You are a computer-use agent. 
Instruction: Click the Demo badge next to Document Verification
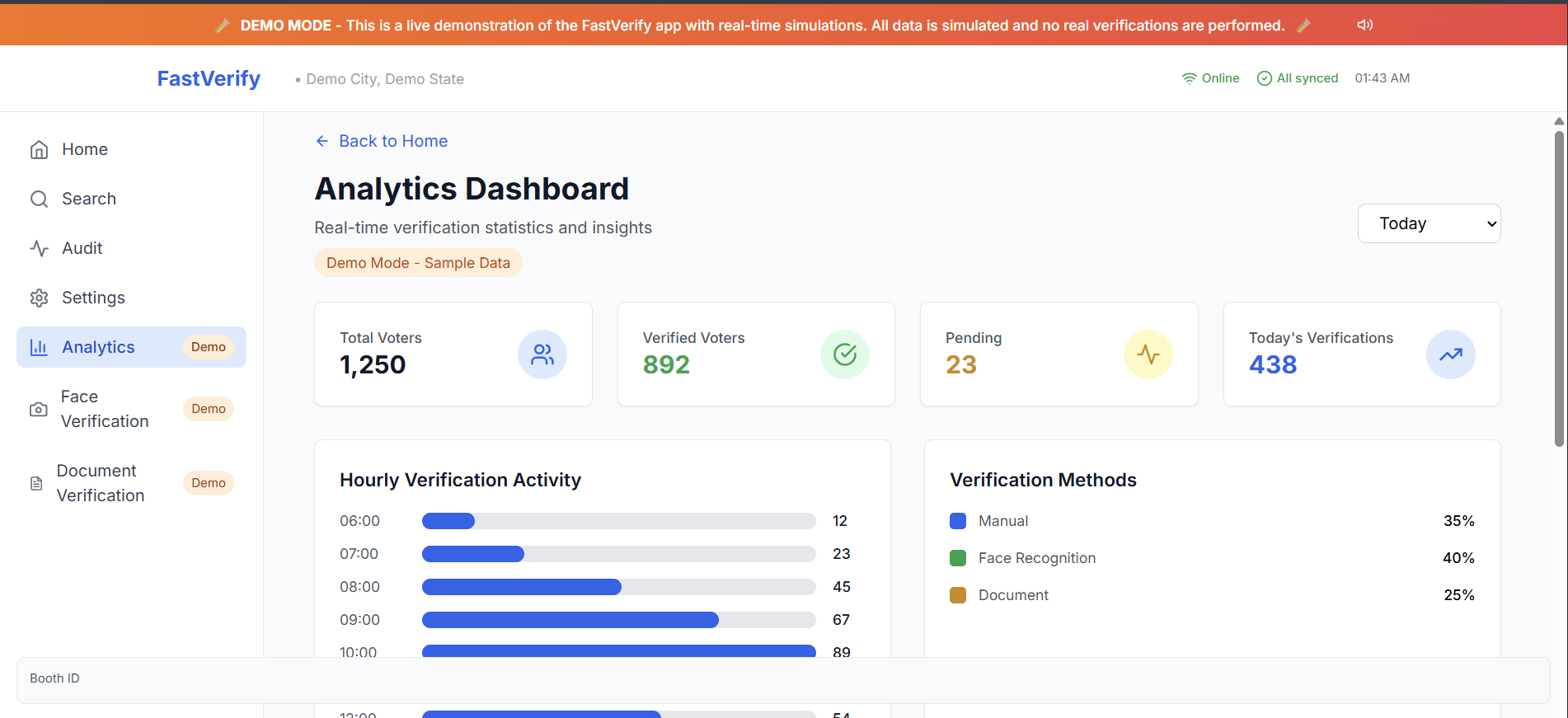click(209, 483)
